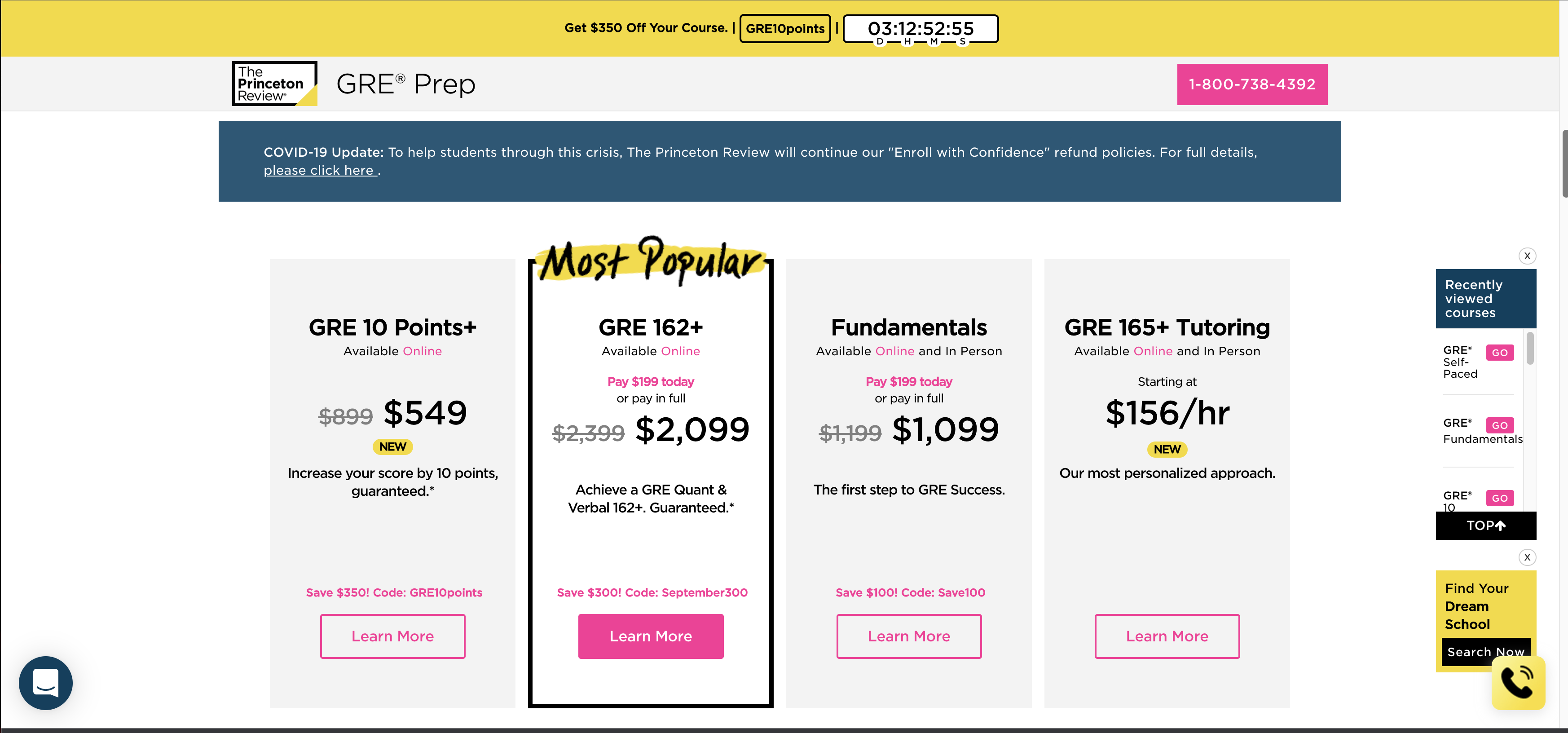This screenshot has width=1568, height=733.
Task: Click the countdown timer in banner
Action: pos(921,29)
